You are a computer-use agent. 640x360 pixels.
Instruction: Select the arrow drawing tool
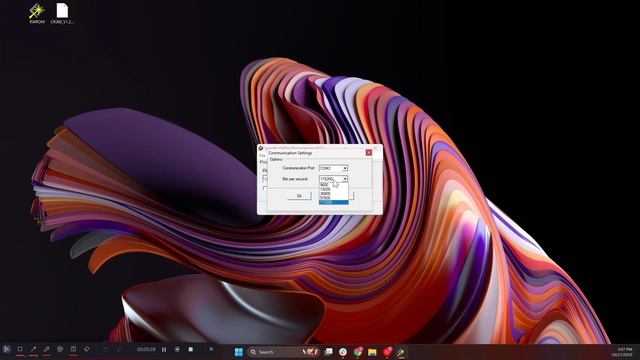(33, 349)
